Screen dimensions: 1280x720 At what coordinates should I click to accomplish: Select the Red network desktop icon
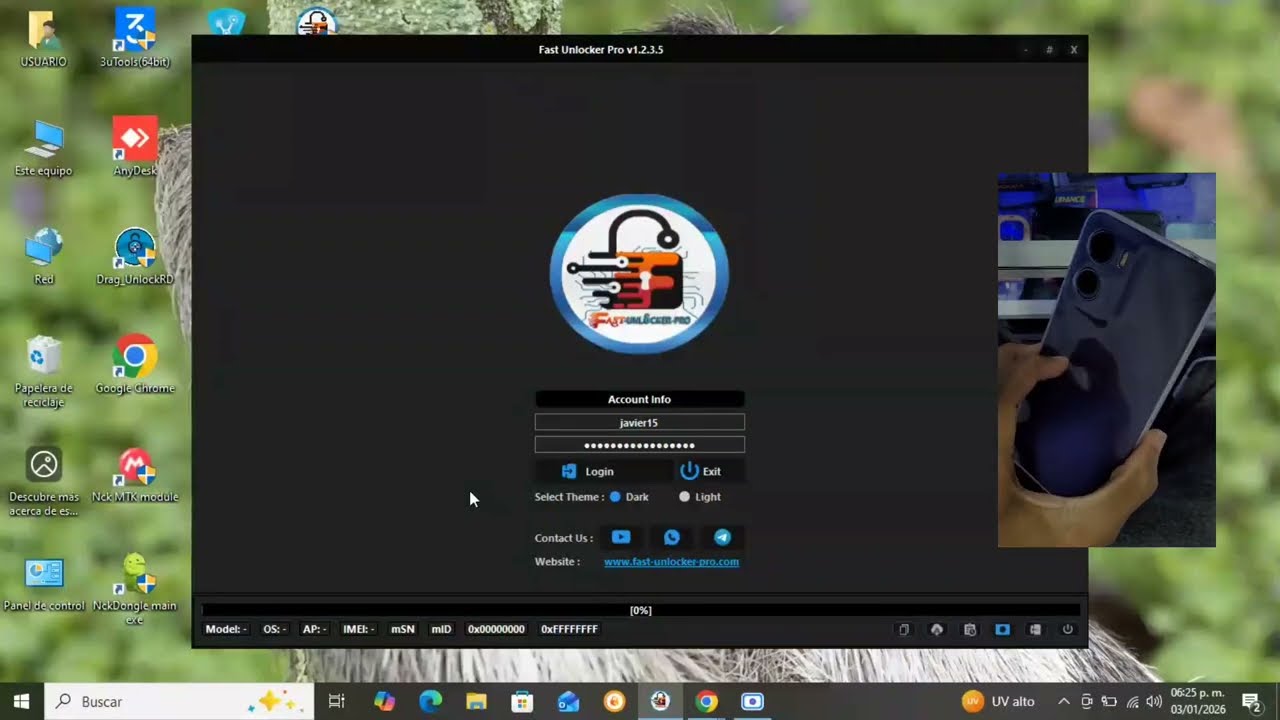coord(44,257)
